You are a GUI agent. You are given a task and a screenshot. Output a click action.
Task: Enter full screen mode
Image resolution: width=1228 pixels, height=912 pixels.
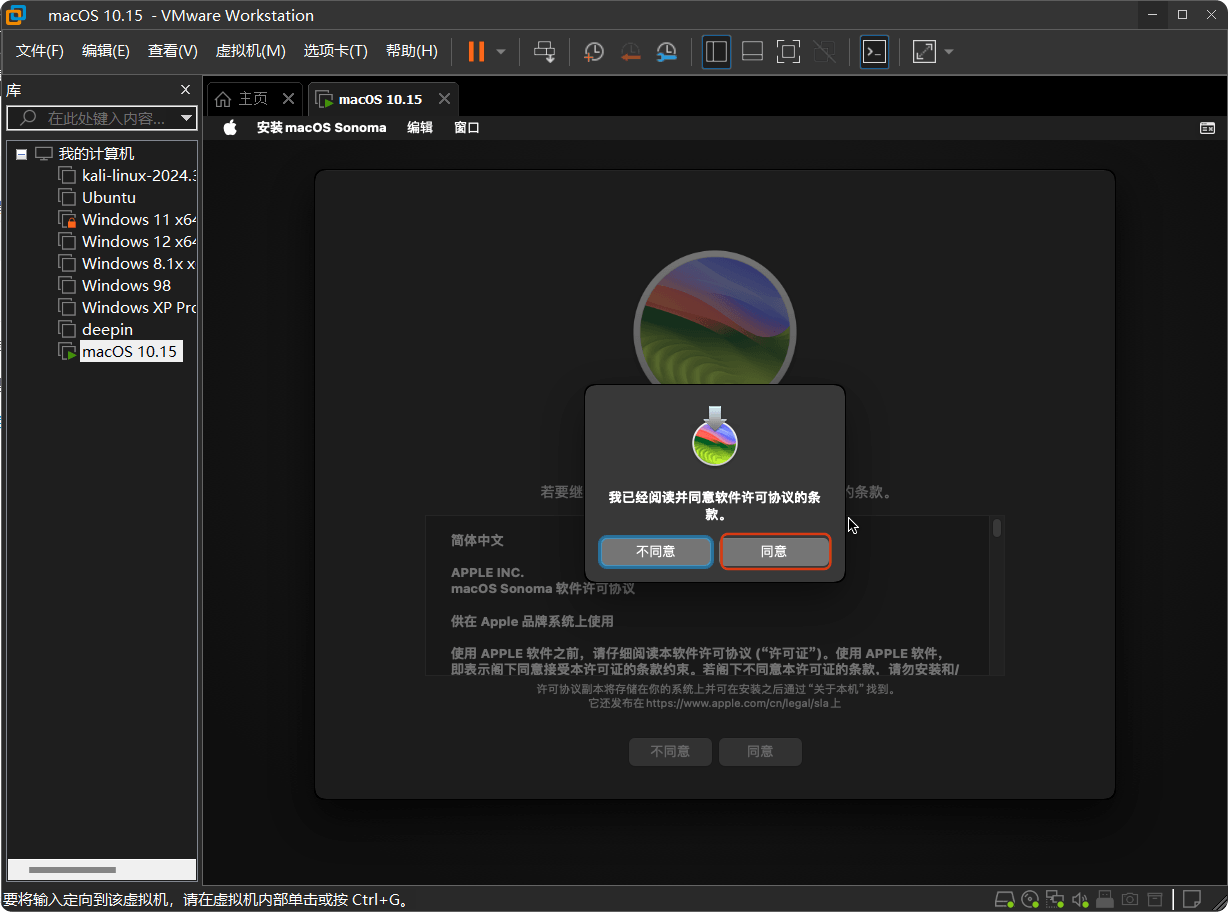point(788,51)
